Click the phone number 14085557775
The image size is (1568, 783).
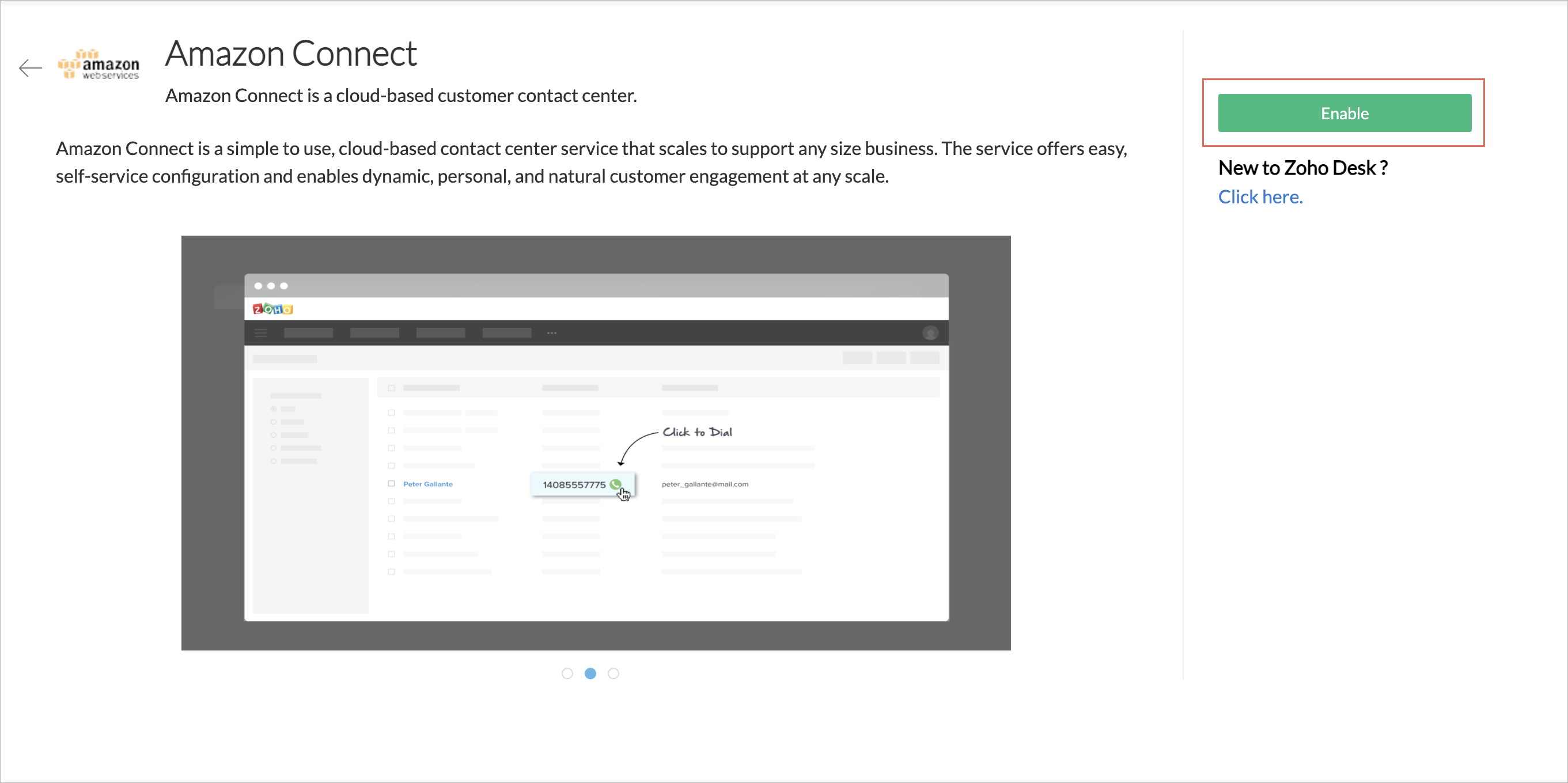point(573,485)
